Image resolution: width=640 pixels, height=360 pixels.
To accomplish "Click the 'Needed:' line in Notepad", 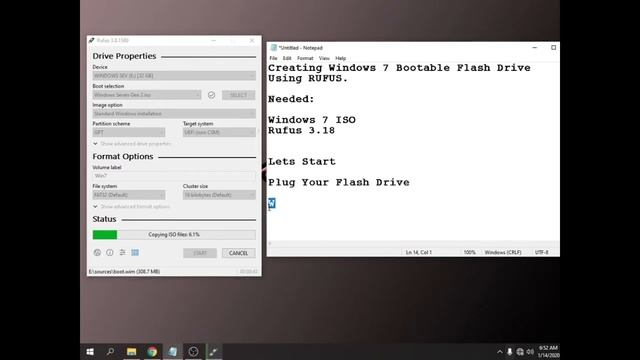I will (291, 99).
